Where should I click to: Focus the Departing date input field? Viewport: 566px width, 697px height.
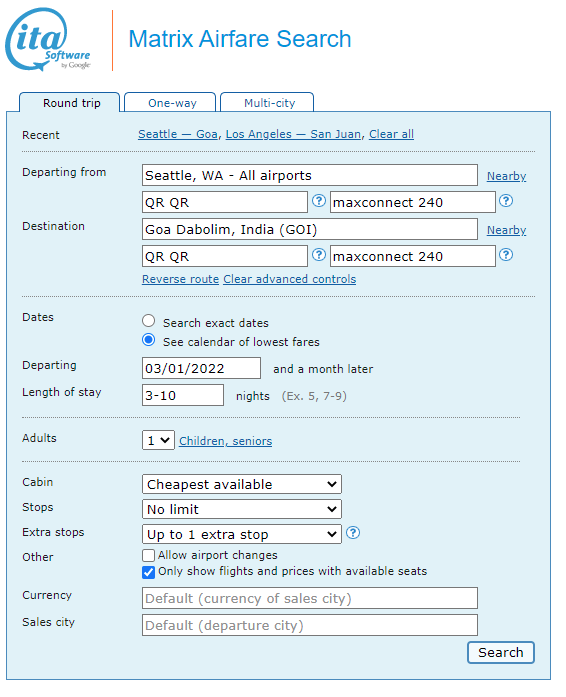coord(201,369)
